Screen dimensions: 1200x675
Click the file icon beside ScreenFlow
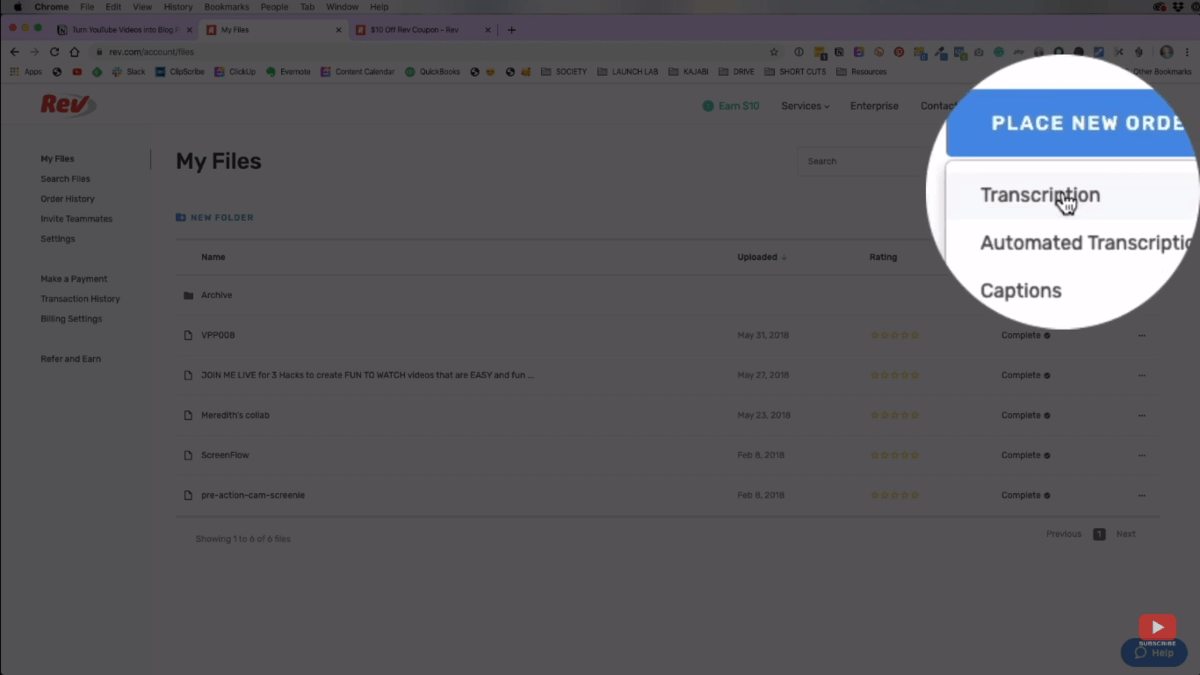188,455
